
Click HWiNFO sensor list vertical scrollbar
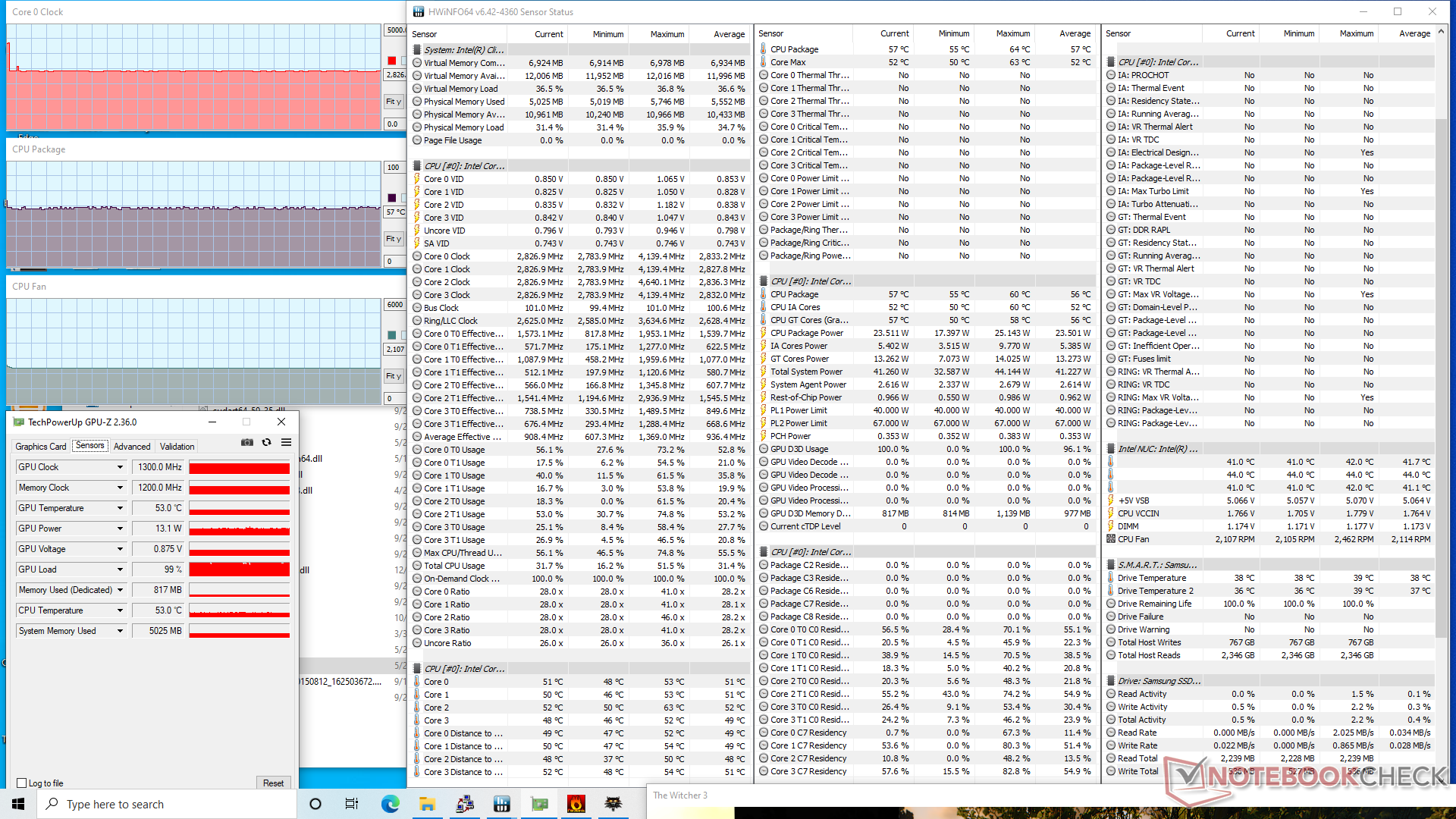point(1442,379)
